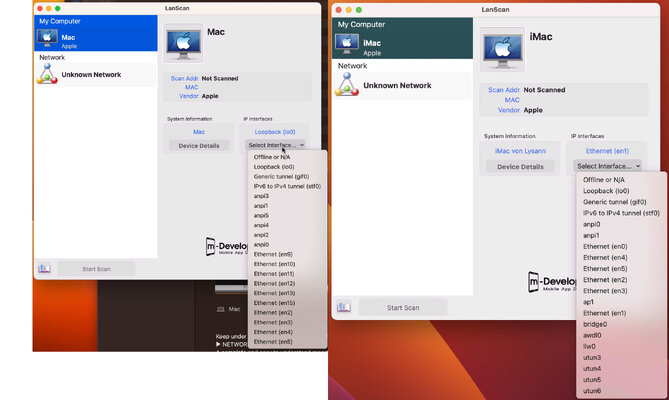Click the 'My Computer' header in iMac window
The width and height of the screenshot is (669, 400).
point(361,24)
